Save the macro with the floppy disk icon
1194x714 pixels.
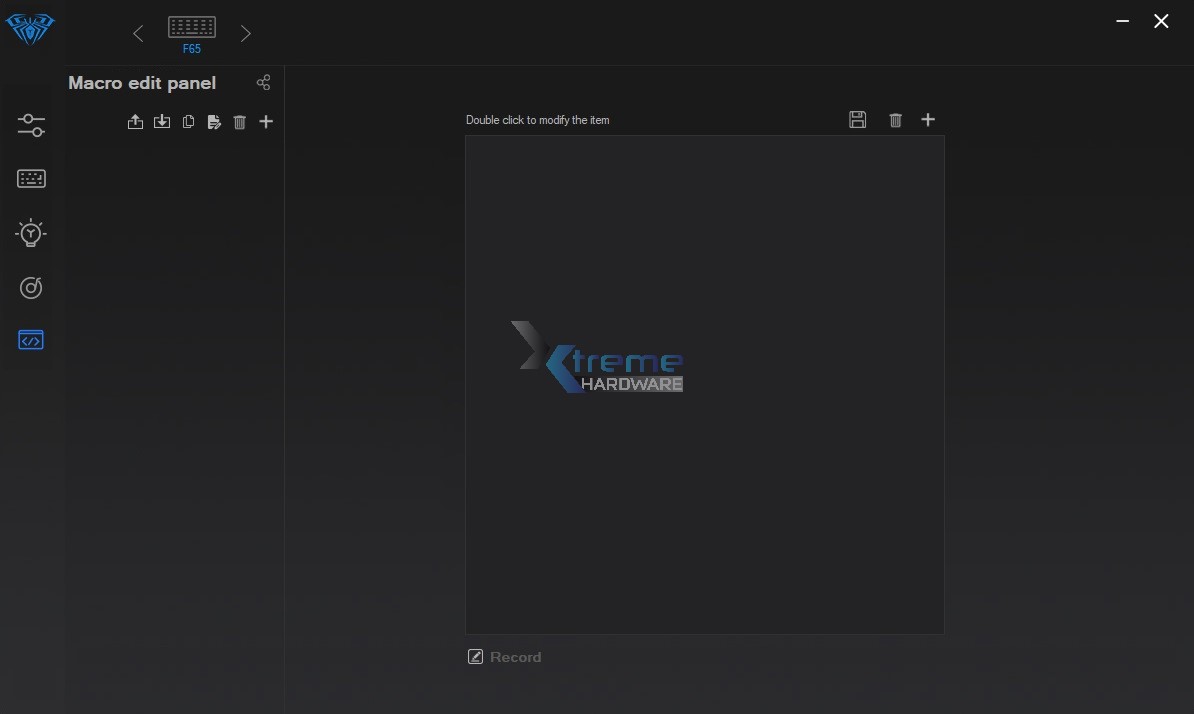pyautogui.click(x=857, y=120)
